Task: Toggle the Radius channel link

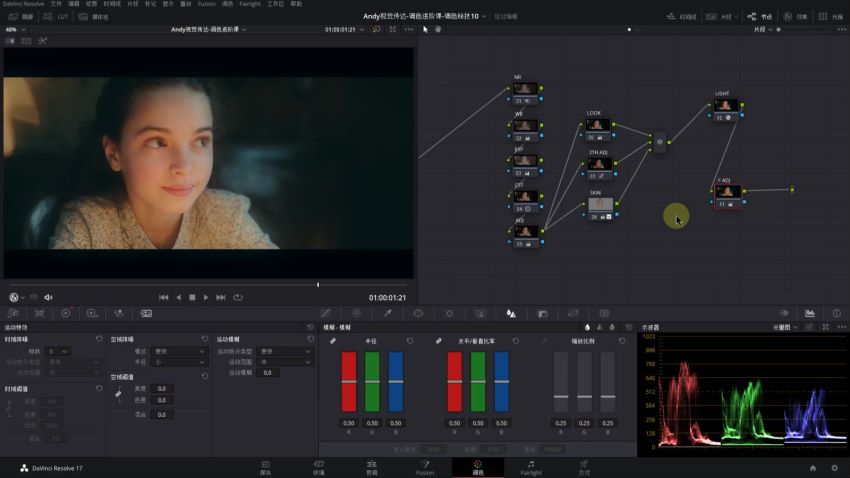Action: coord(333,341)
